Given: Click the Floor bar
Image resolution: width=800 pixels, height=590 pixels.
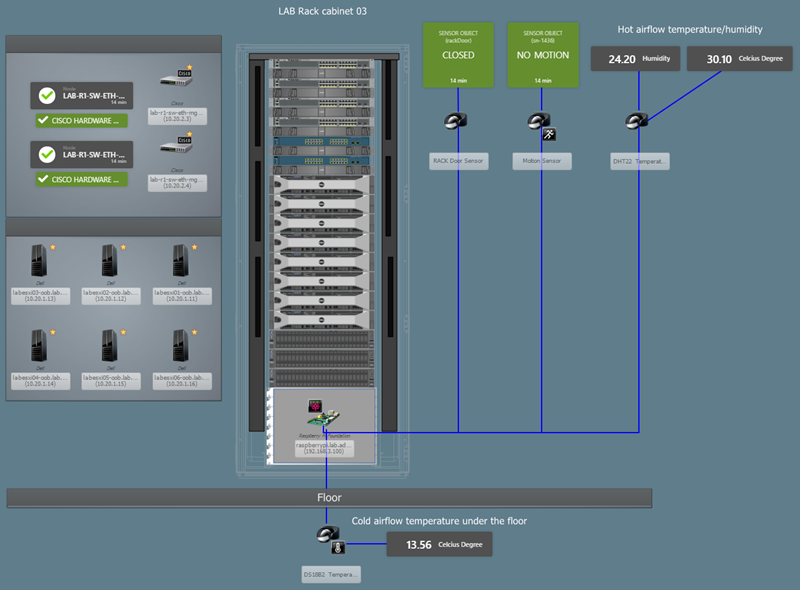Looking at the screenshot, I should coord(329,498).
